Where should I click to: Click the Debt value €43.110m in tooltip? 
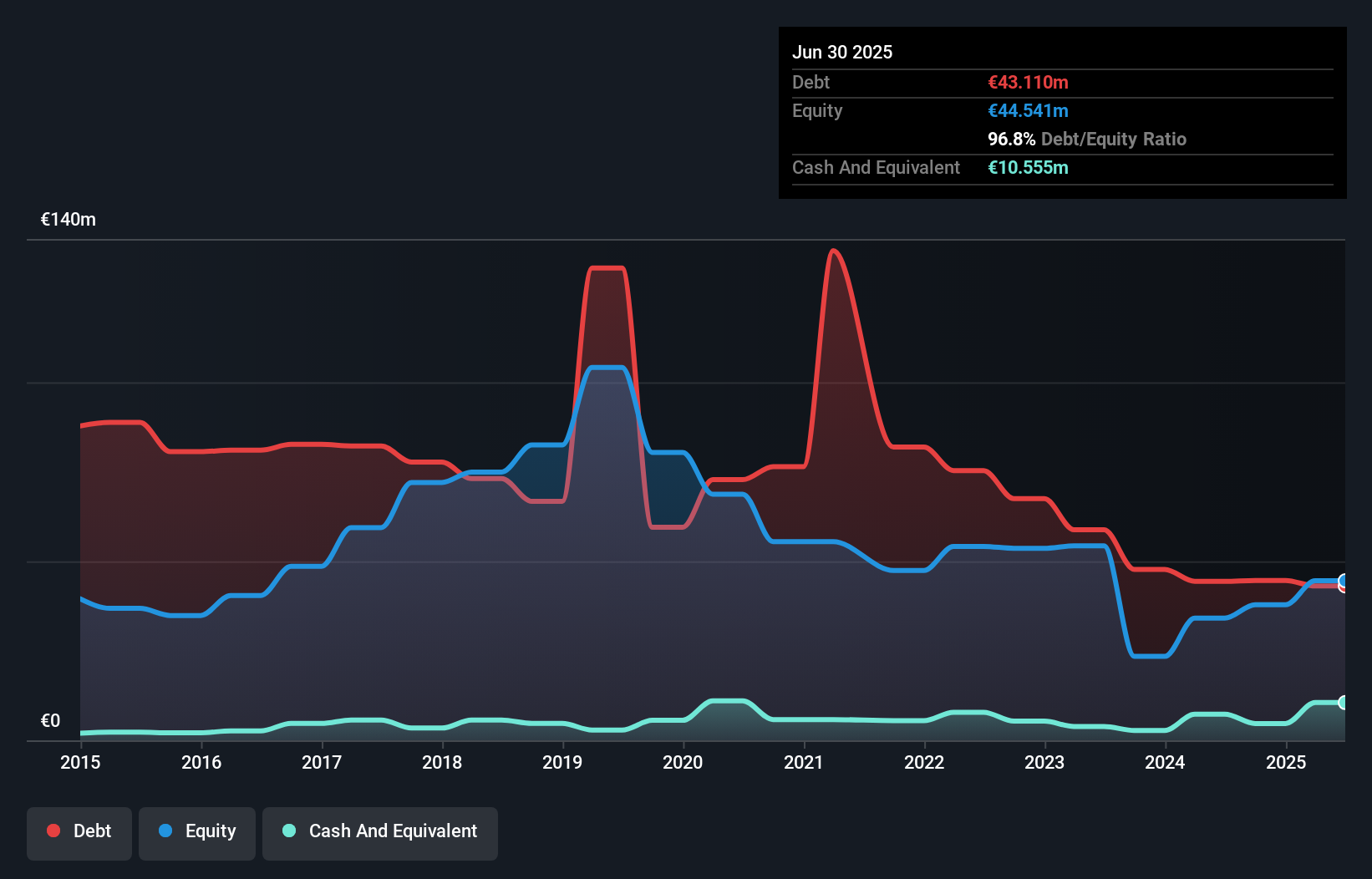click(1028, 82)
